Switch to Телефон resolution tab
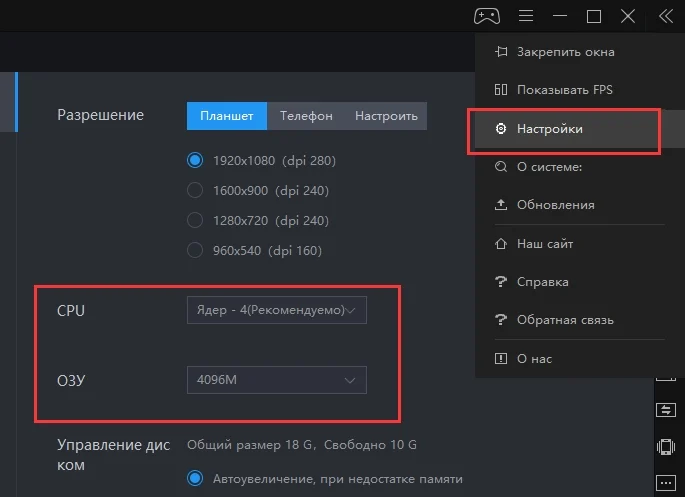This screenshot has width=685, height=497. point(306,116)
